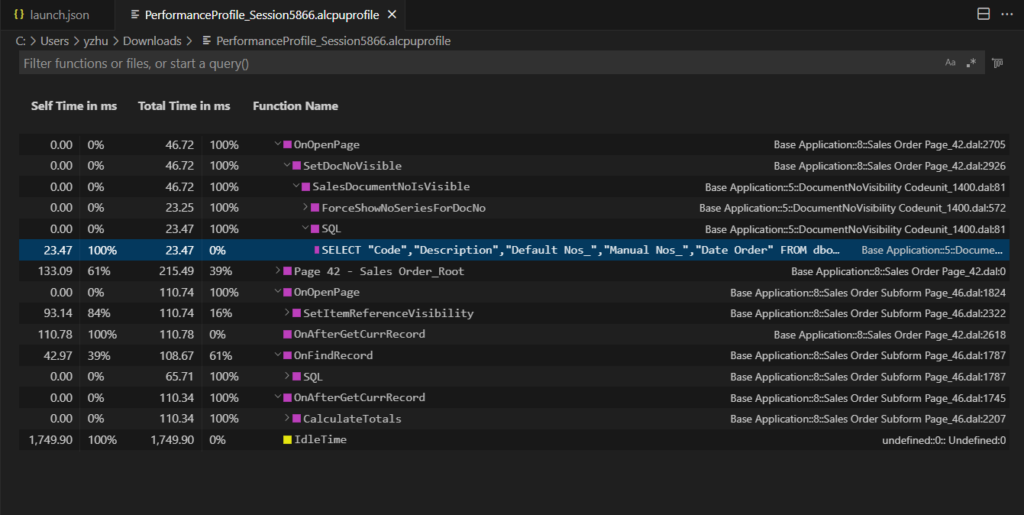This screenshot has width=1024, height=515.
Task: Toggle Match Case (Aa) in filter box
Action: (x=950, y=63)
